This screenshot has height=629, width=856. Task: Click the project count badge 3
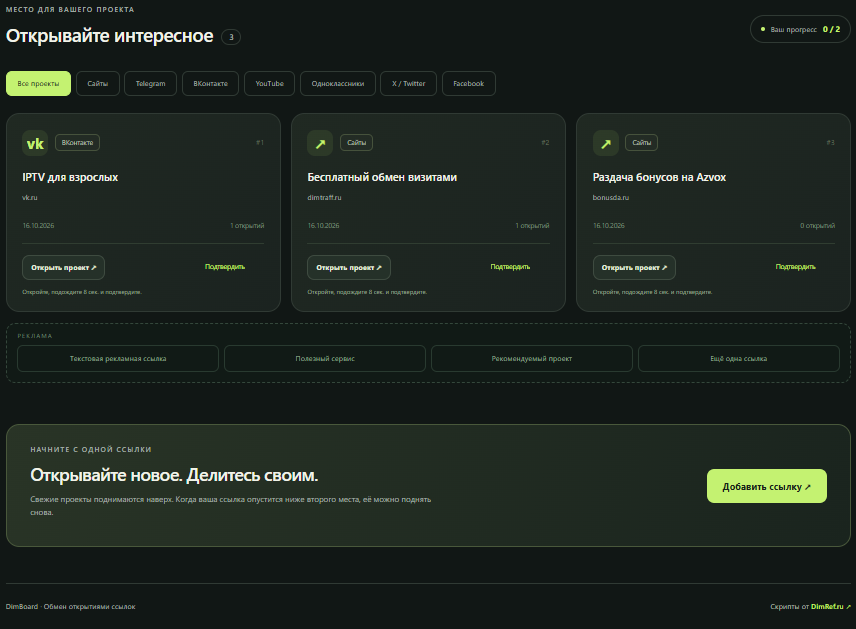coord(231,37)
